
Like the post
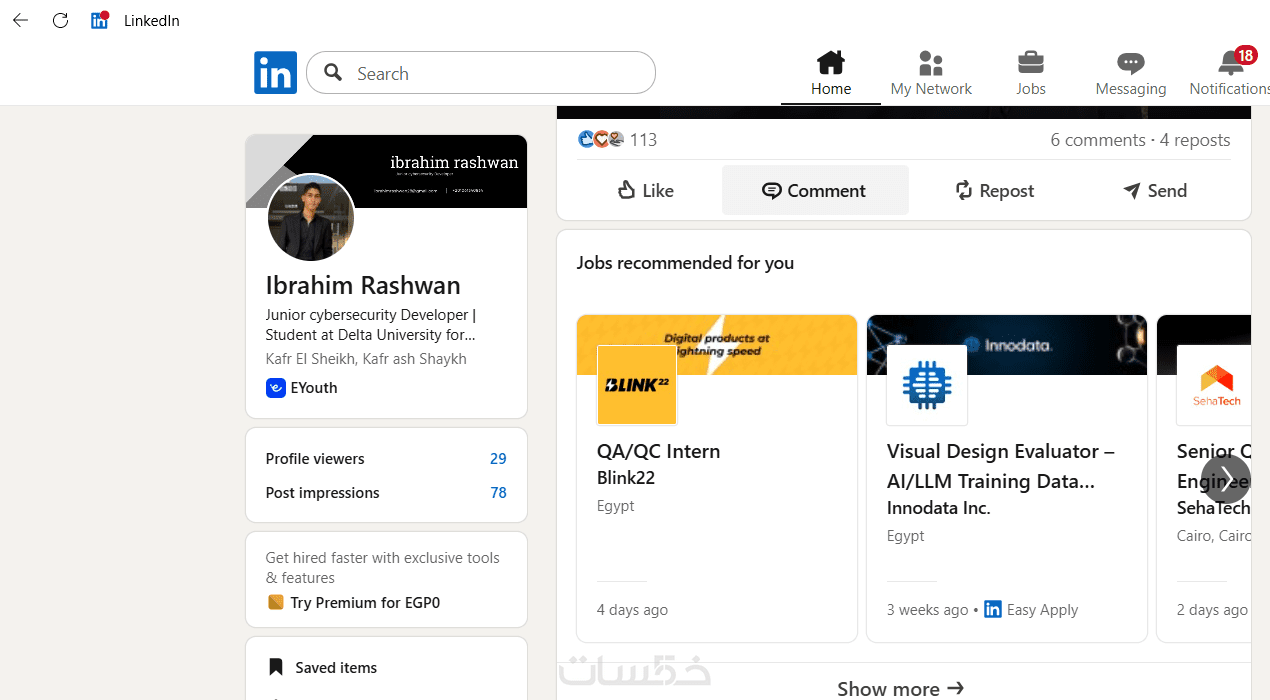click(x=645, y=190)
